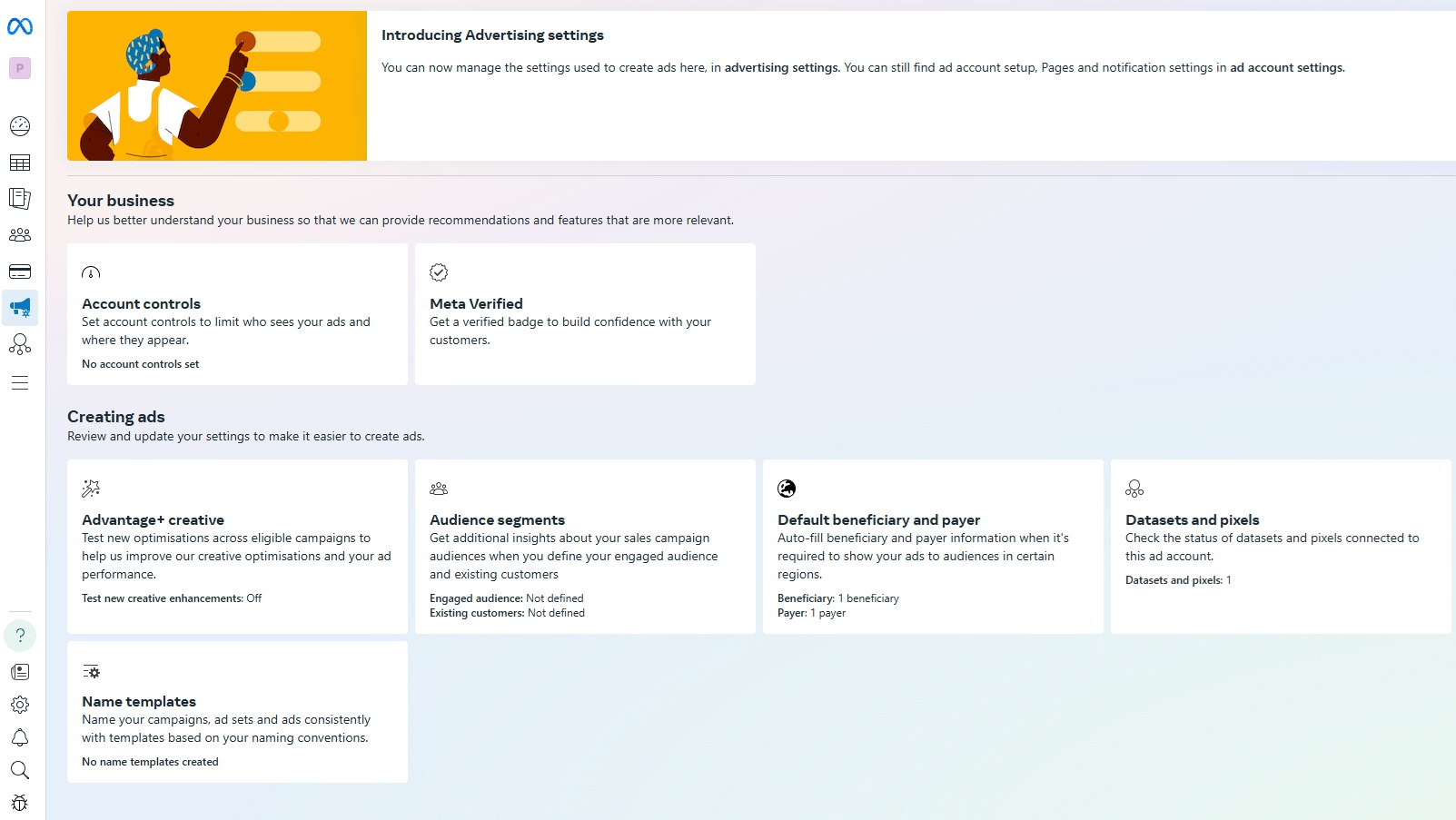The height and width of the screenshot is (820, 1456).
Task: Click the Name templates gear-list icon
Action: point(91,672)
